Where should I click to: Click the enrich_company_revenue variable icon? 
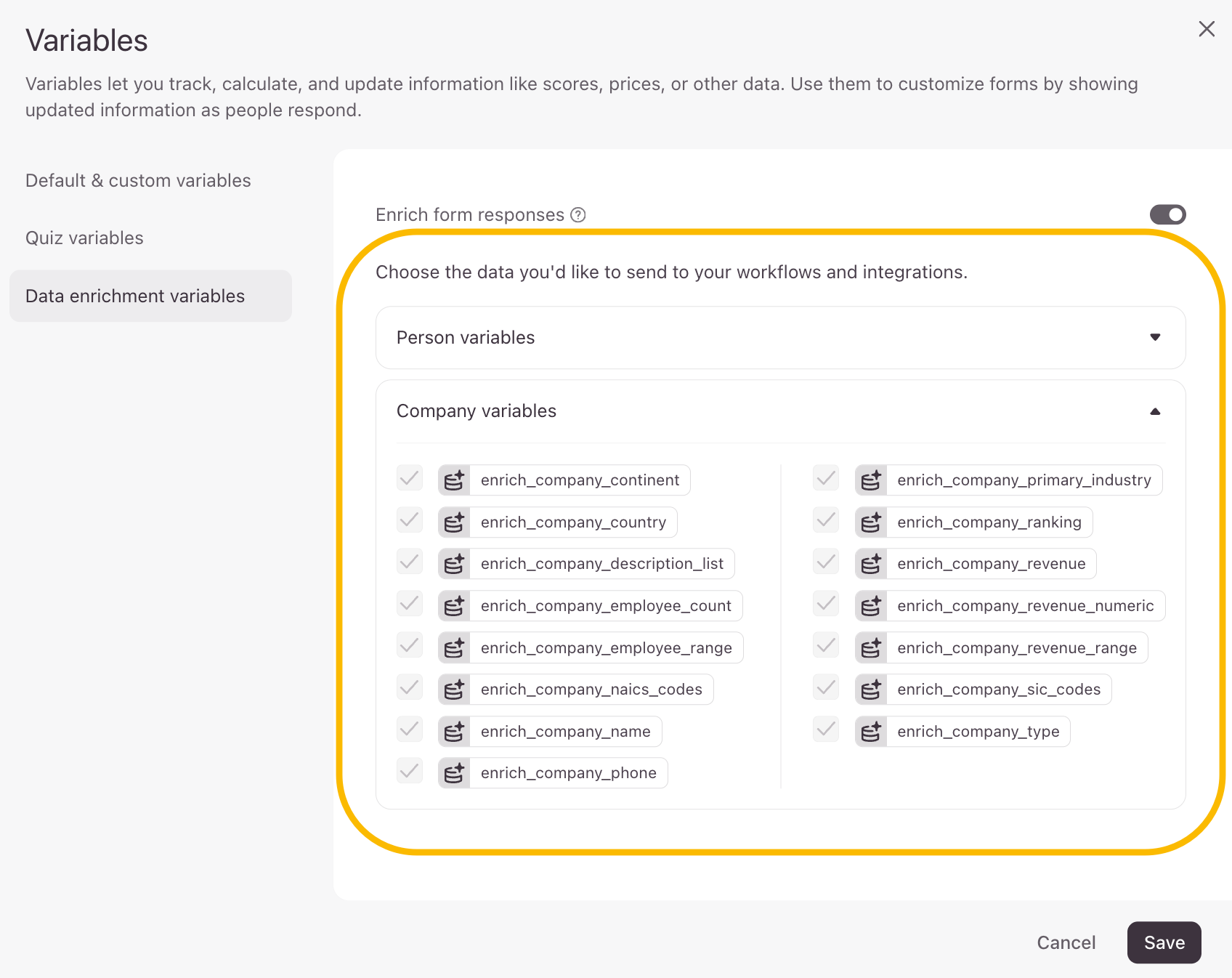point(870,564)
